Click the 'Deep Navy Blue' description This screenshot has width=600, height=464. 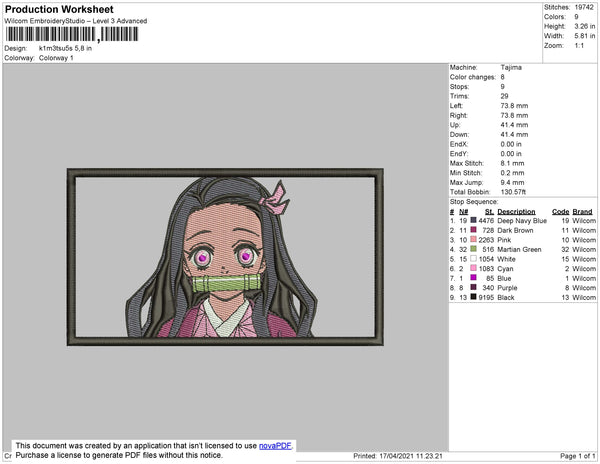[522, 221]
